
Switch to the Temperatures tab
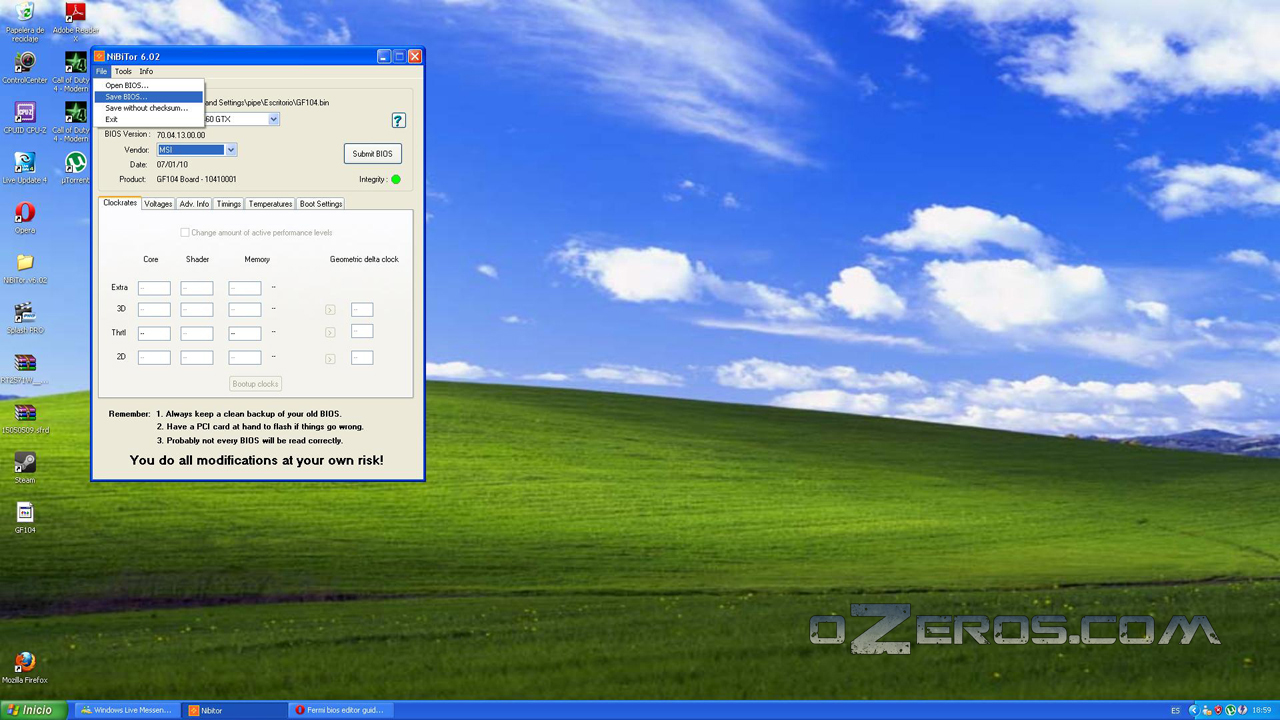[270, 204]
